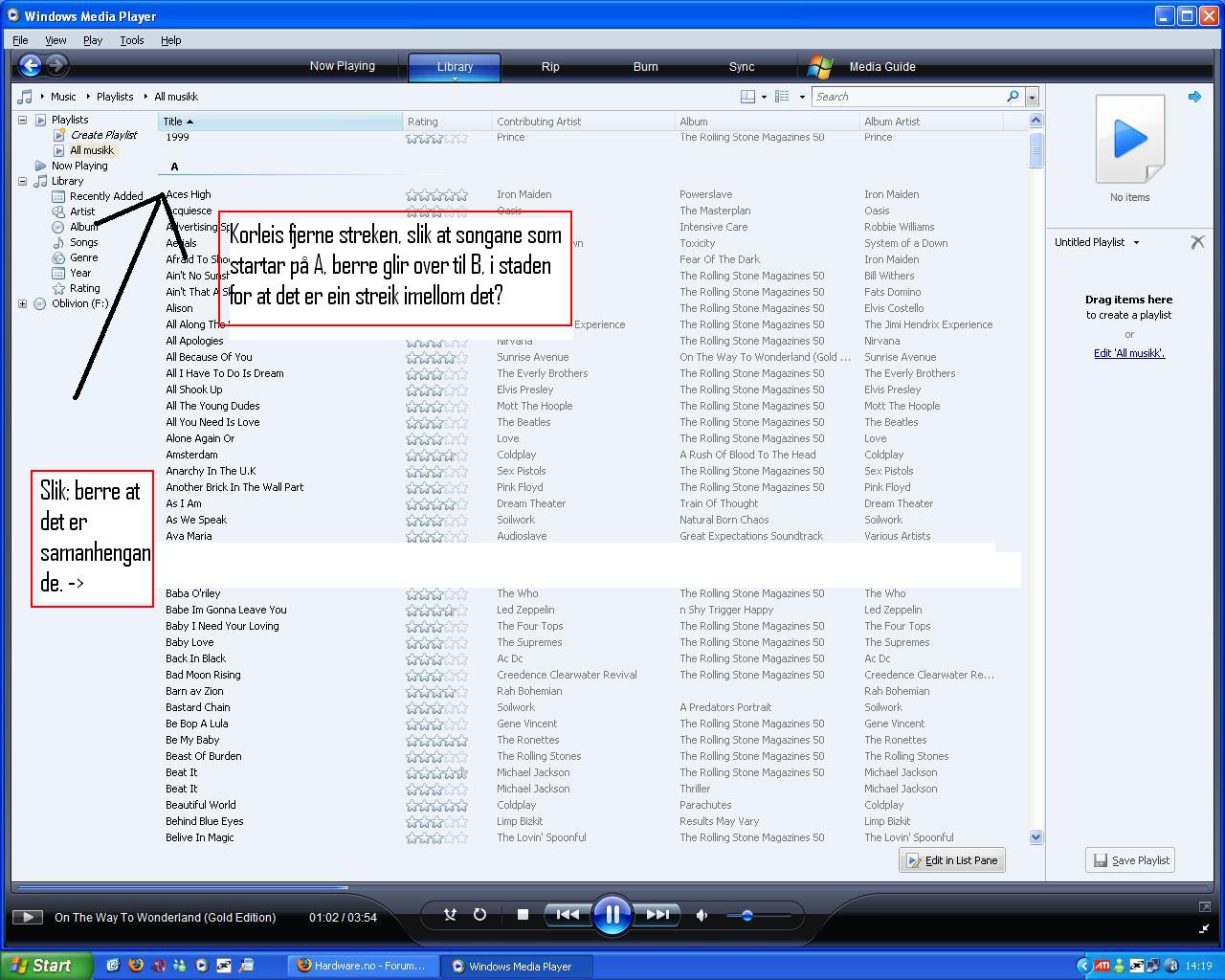Expand the Oblivion (F:) node
Image resolution: width=1225 pixels, height=980 pixels.
tap(22, 303)
